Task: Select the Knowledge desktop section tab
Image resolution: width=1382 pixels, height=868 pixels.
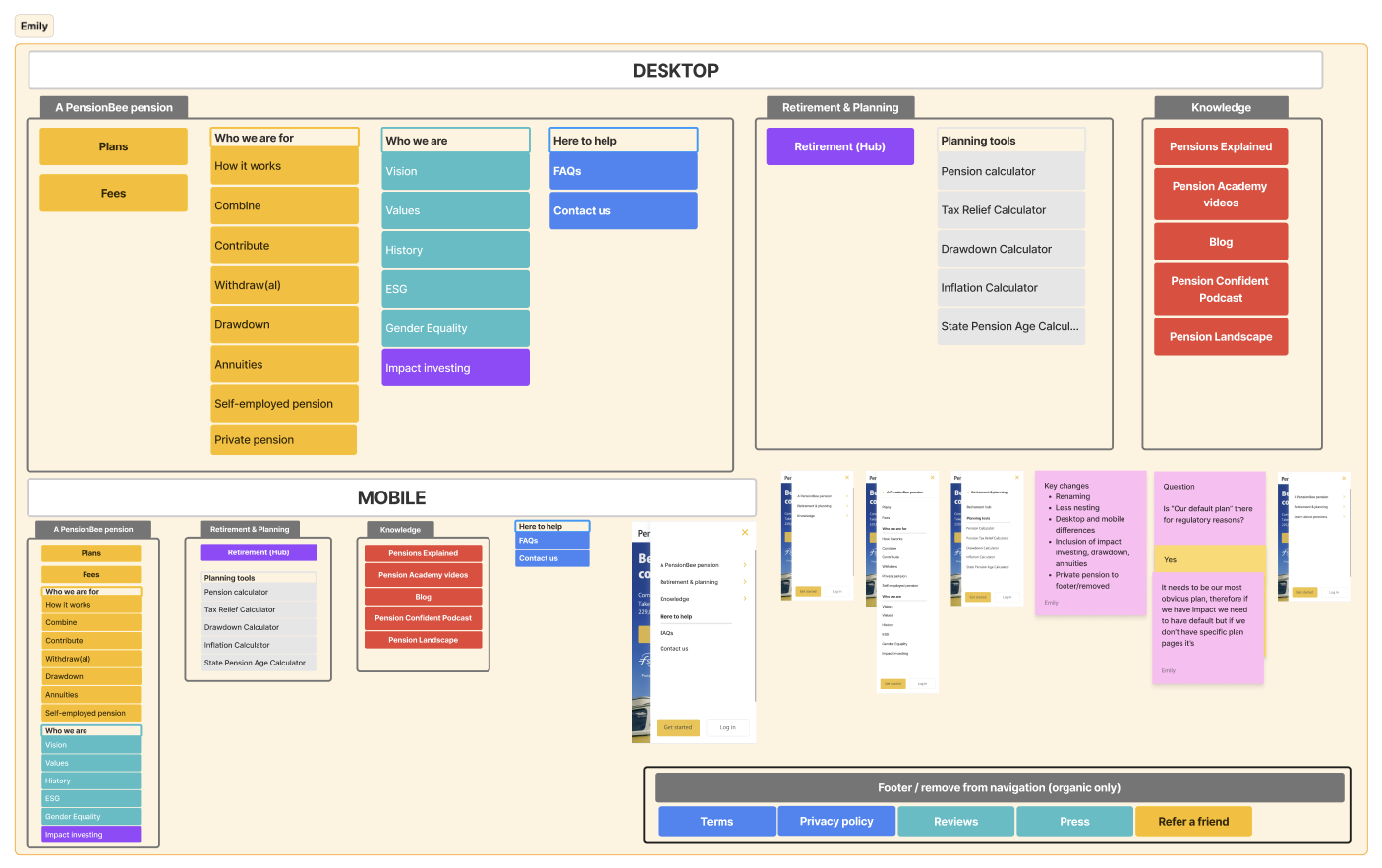Action: pos(1221,108)
